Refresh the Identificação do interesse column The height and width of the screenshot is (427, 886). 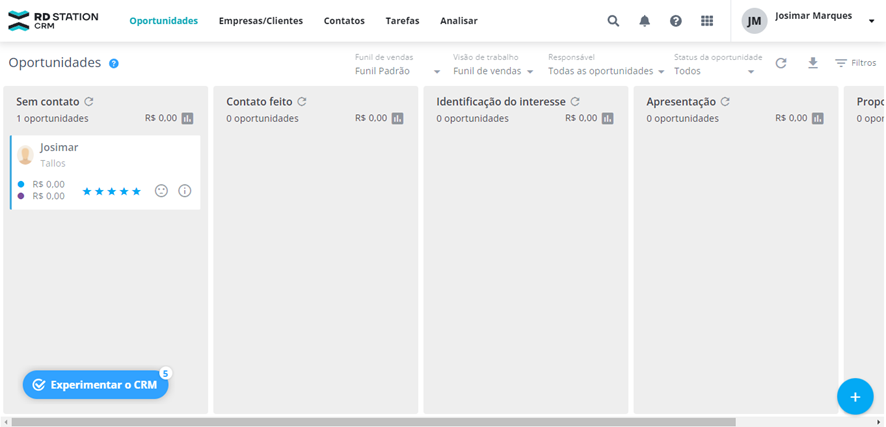[x=575, y=102]
